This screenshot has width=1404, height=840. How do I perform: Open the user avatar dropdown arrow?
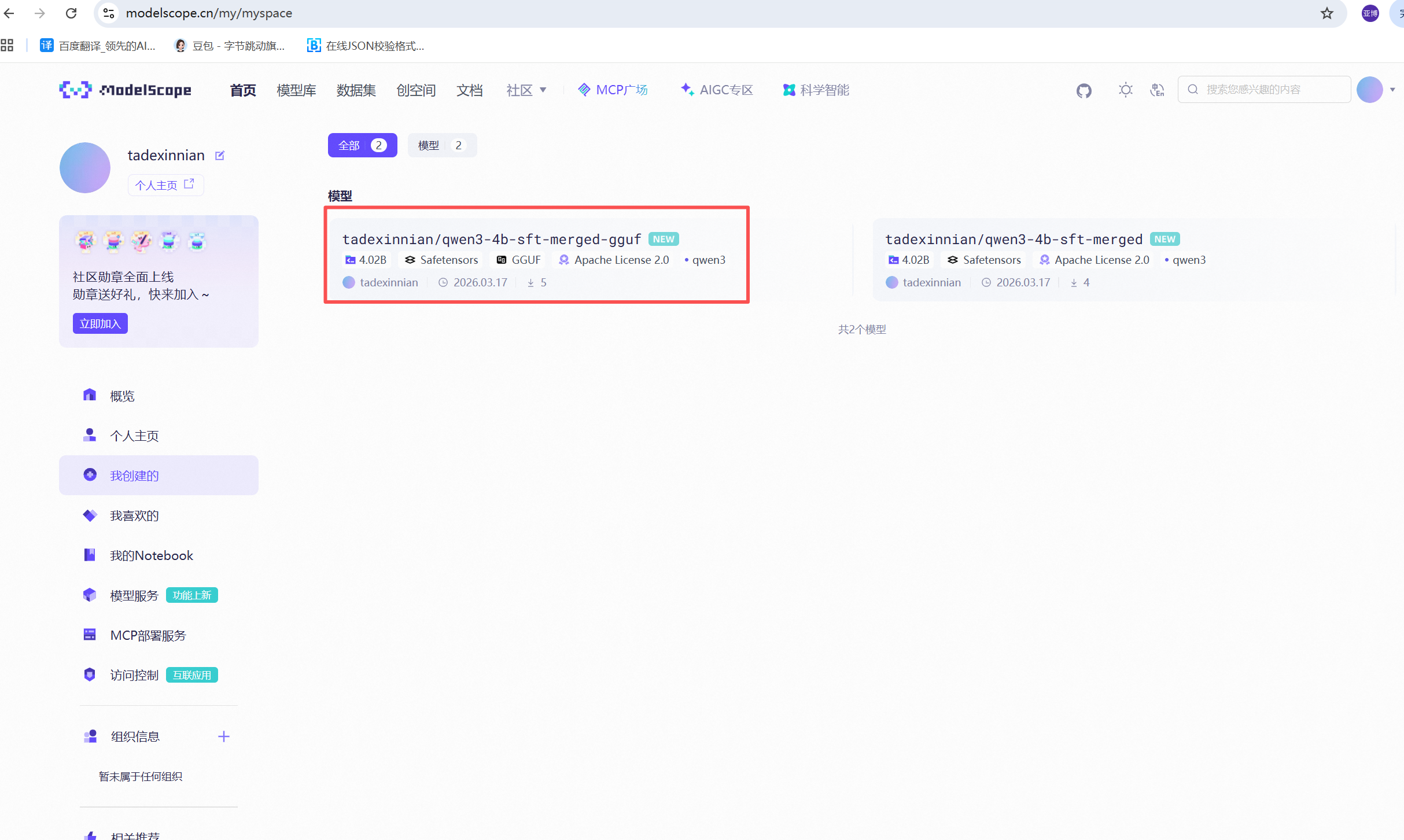click(x=1392, y=90)
